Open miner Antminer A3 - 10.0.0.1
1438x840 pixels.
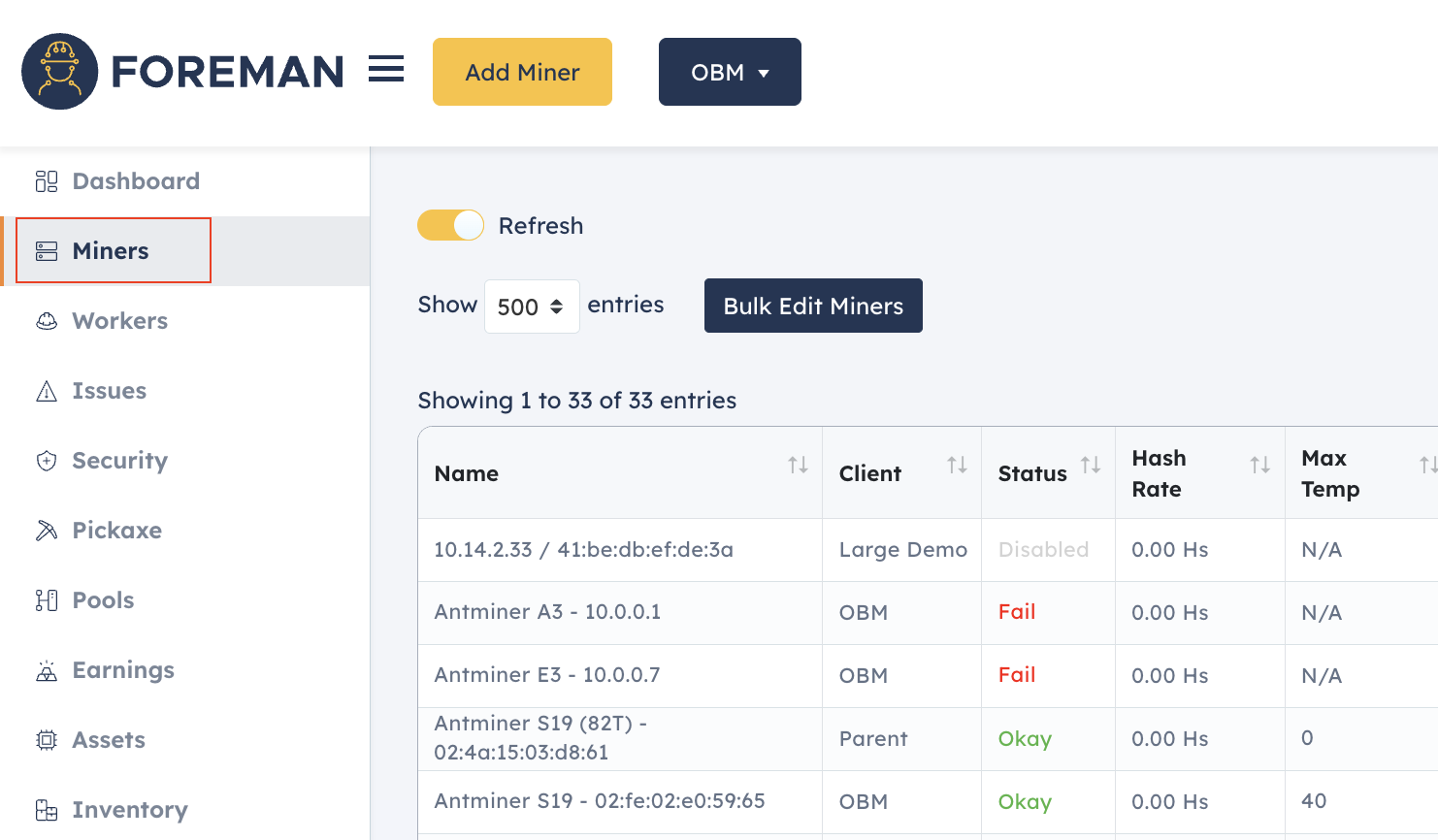pyautogui.click(x=547, y=612)
